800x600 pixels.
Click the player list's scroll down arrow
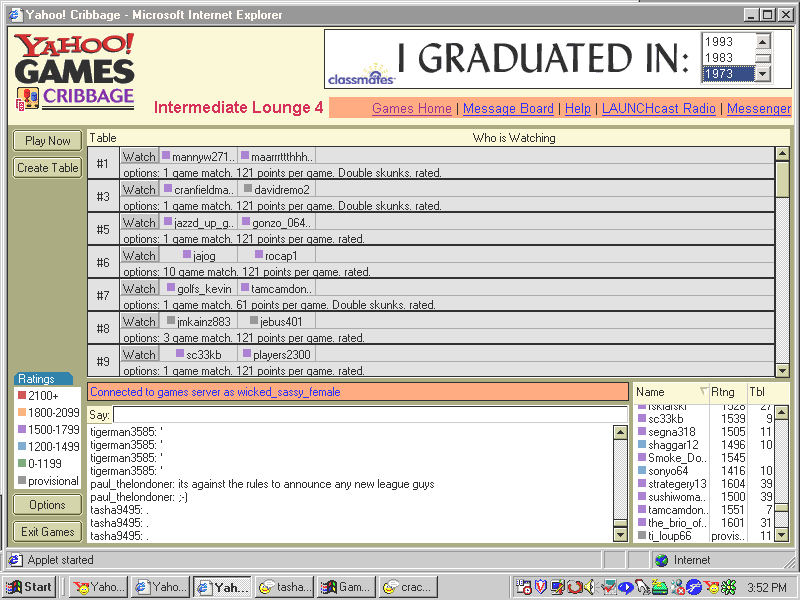[782, 535]
